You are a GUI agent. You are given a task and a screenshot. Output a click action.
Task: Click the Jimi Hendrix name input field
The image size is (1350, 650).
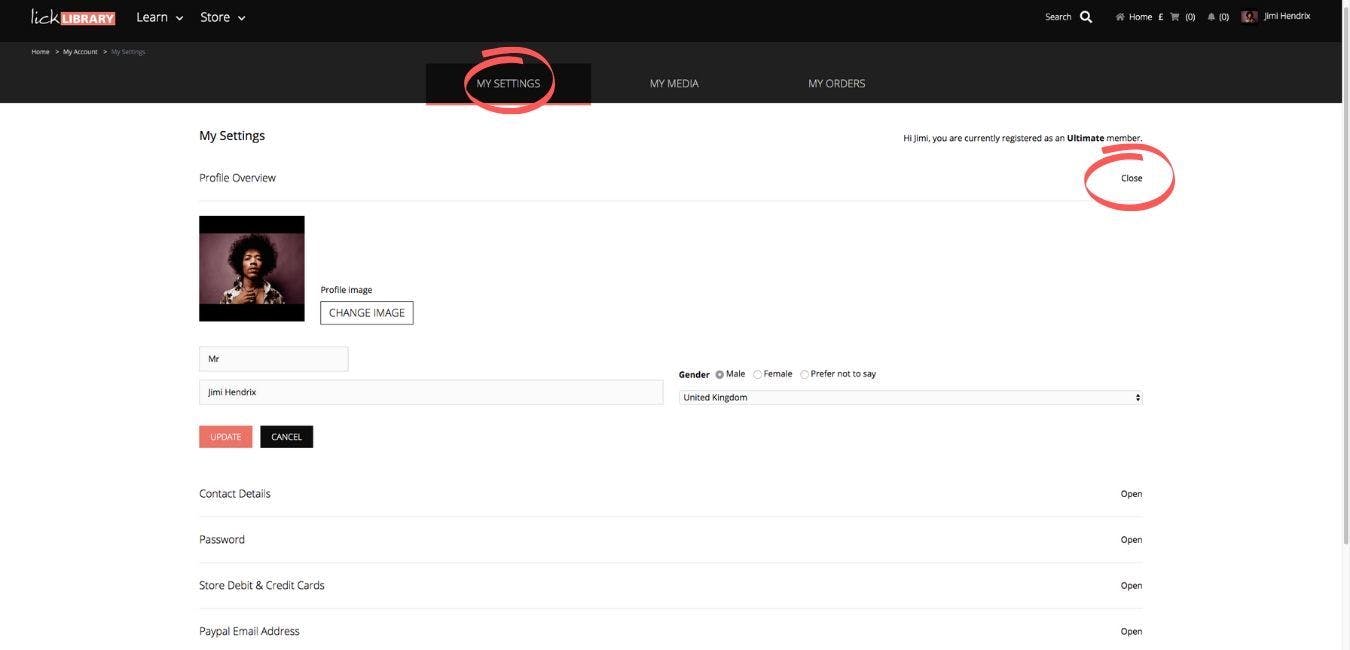(x=430, y=393)
